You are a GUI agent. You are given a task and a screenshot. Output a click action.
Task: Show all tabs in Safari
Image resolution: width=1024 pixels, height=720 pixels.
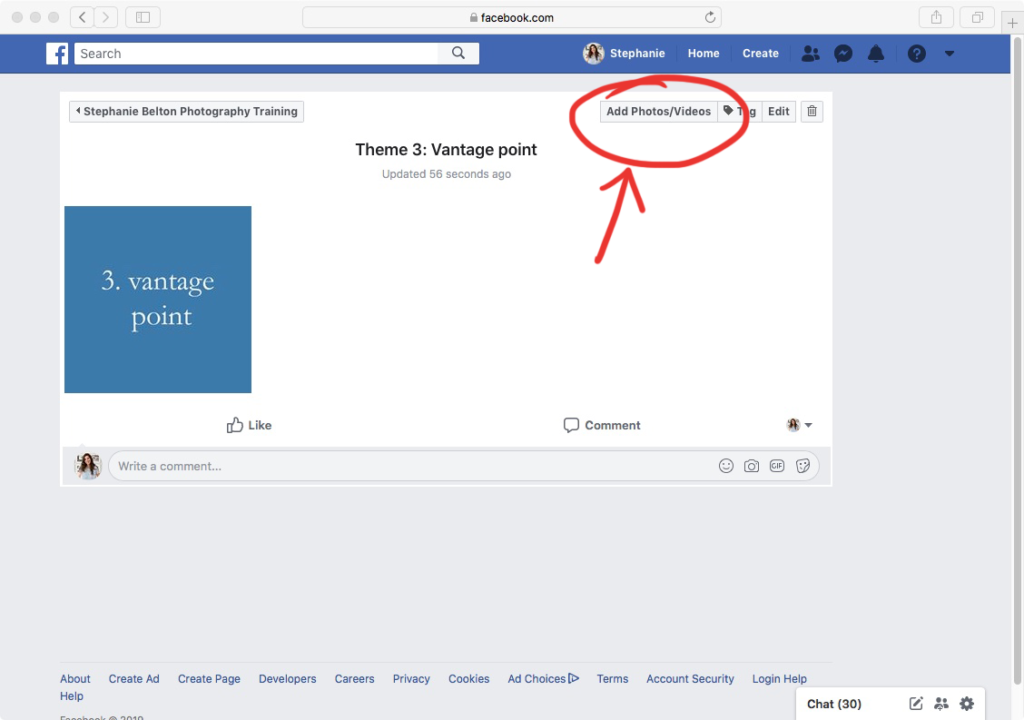pos(978,17)
